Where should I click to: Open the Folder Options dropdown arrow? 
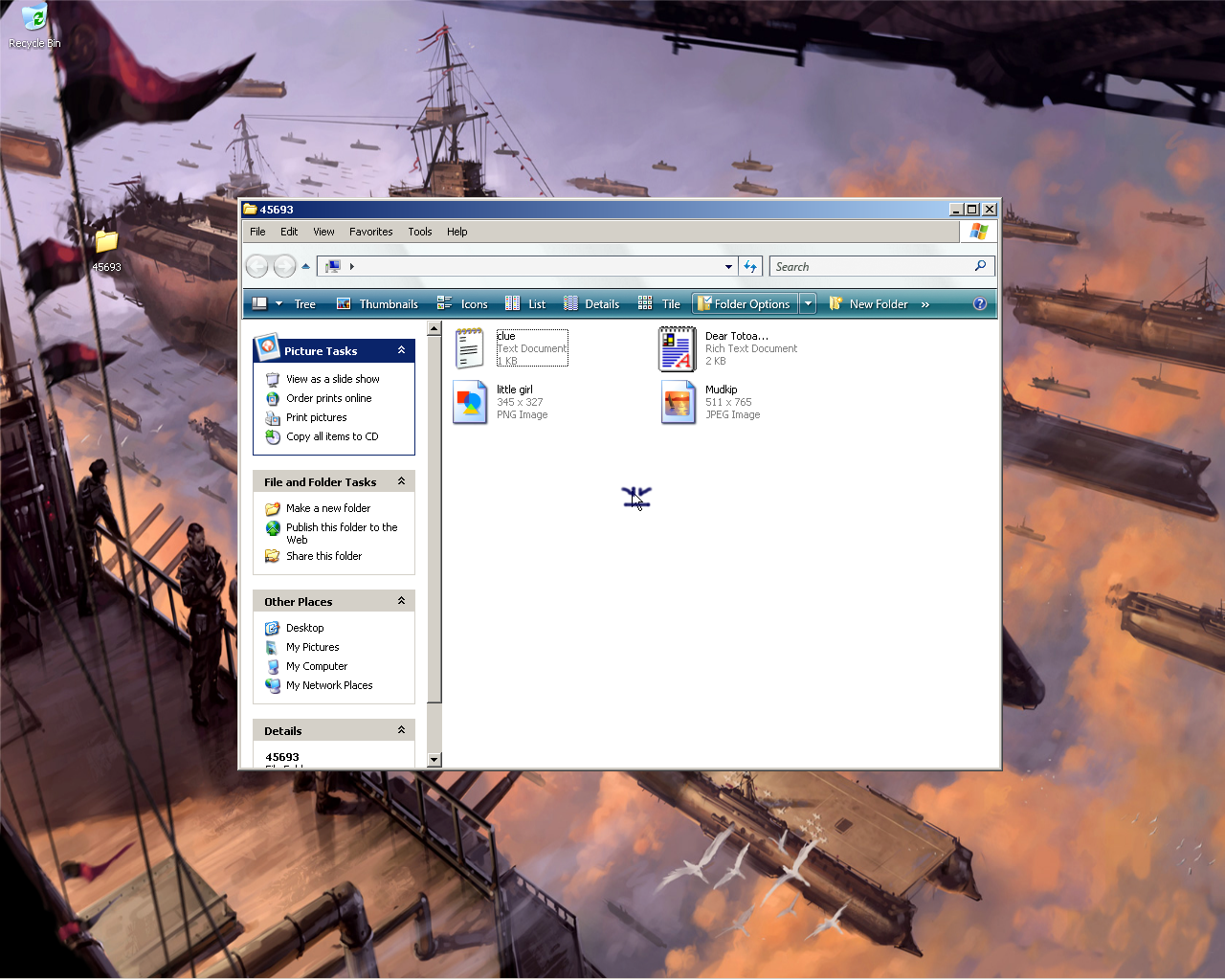(809, 304)
